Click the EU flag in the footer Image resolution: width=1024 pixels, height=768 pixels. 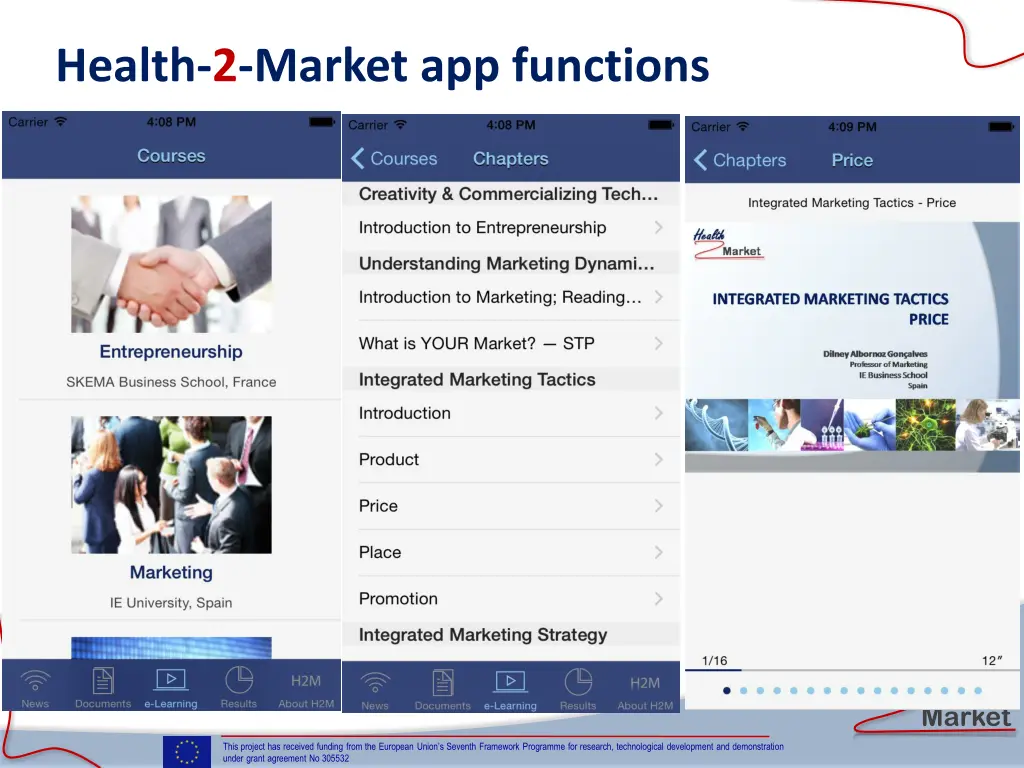(x=187, y=752)
